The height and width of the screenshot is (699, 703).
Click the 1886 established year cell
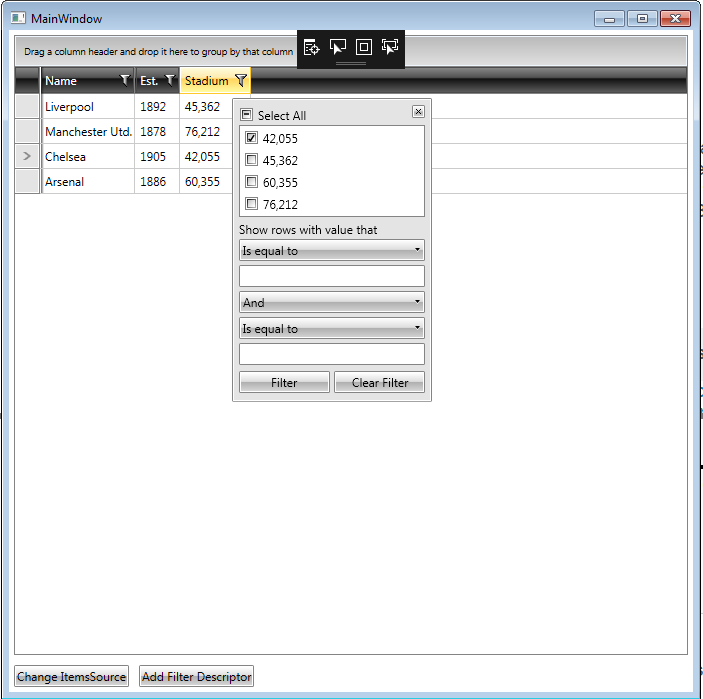click(157, 182)
